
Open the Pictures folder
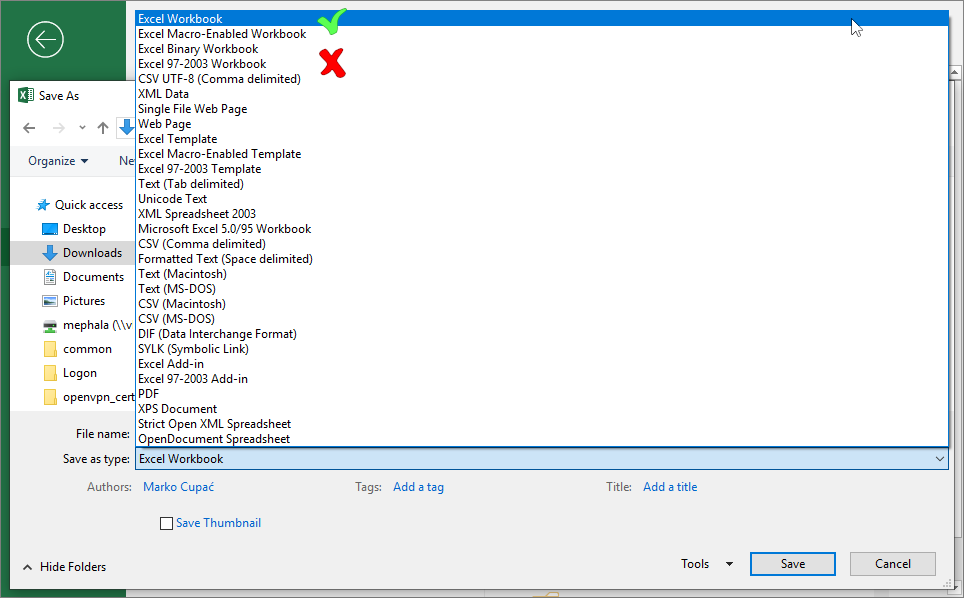74,301
